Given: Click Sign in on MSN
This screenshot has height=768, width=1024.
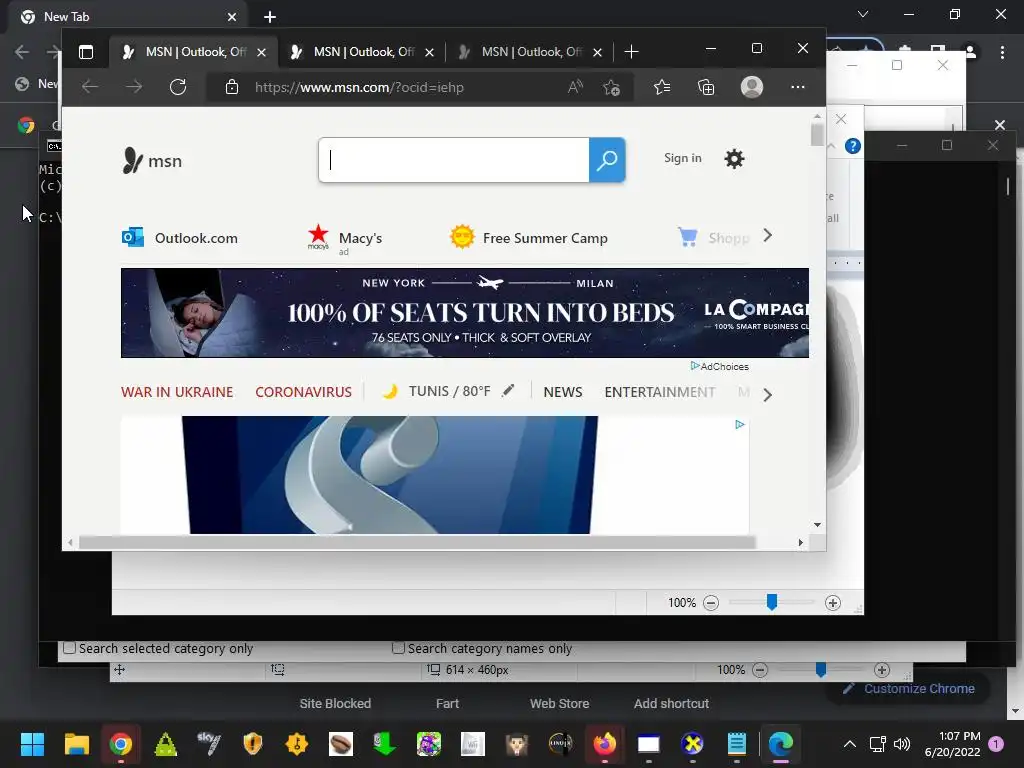Looking at the screenshot, I should click(x=682, y=158).
